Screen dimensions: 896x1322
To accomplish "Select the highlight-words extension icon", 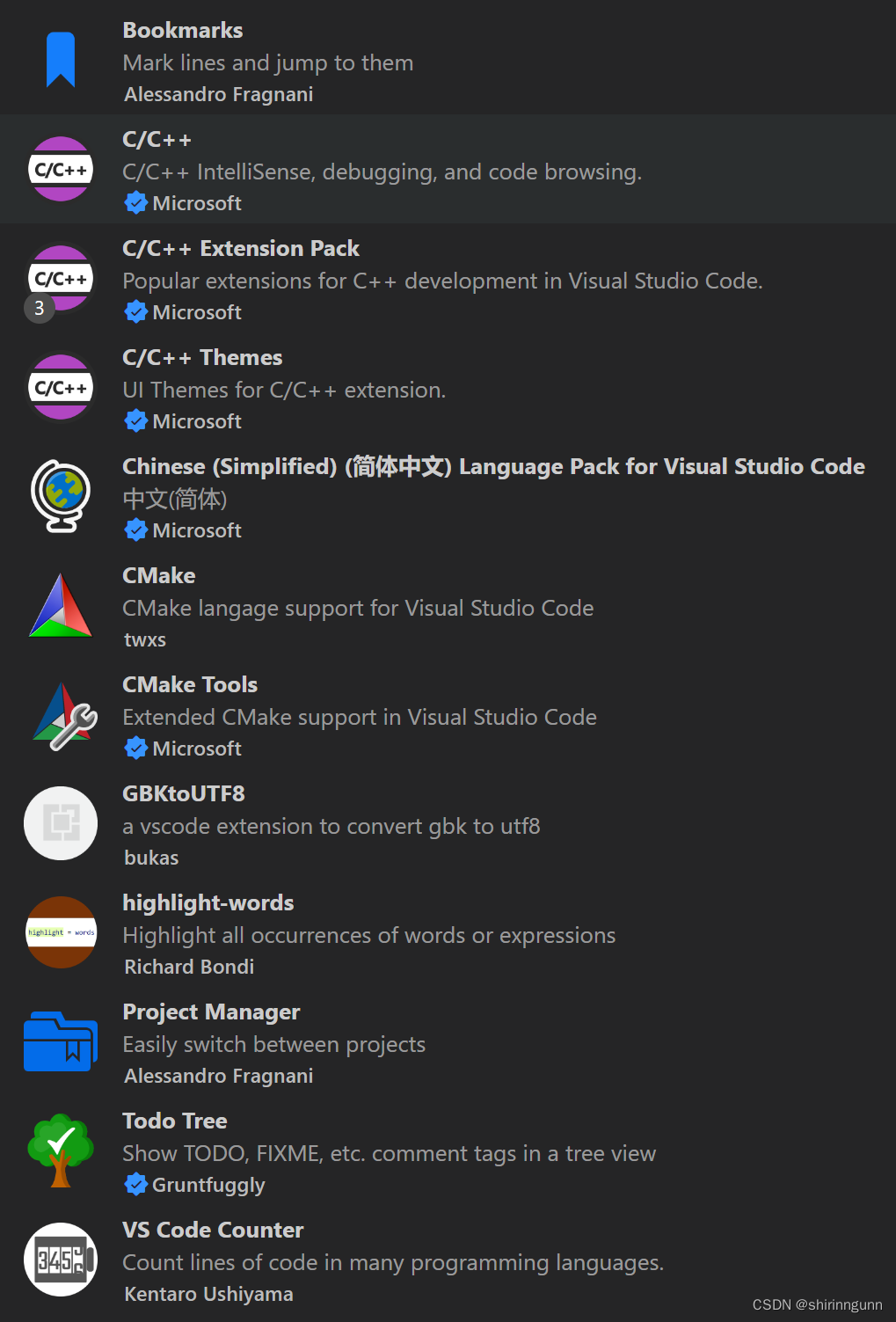I will coord(60,932).
